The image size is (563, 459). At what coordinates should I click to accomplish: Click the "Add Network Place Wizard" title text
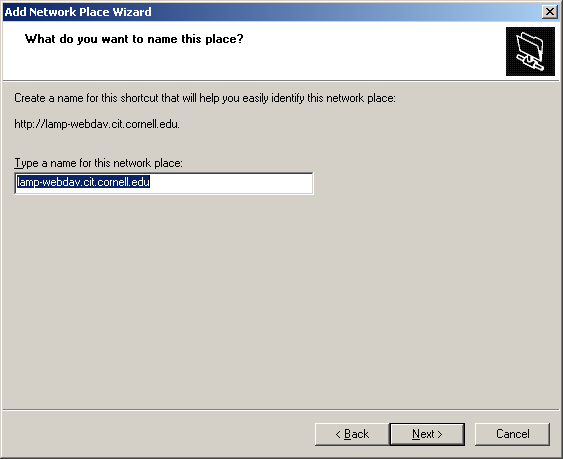[x=78, y=12]
